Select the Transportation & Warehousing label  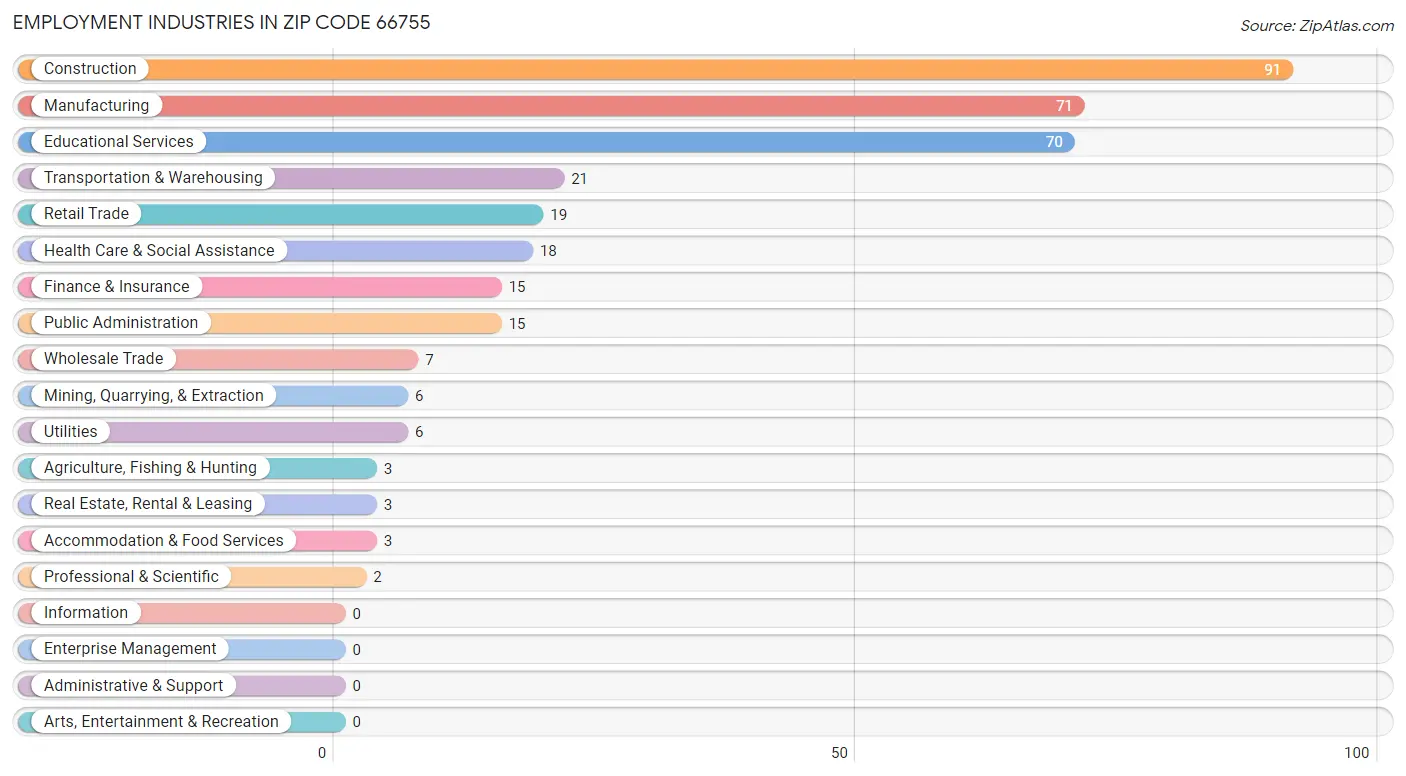pos(153,177)
